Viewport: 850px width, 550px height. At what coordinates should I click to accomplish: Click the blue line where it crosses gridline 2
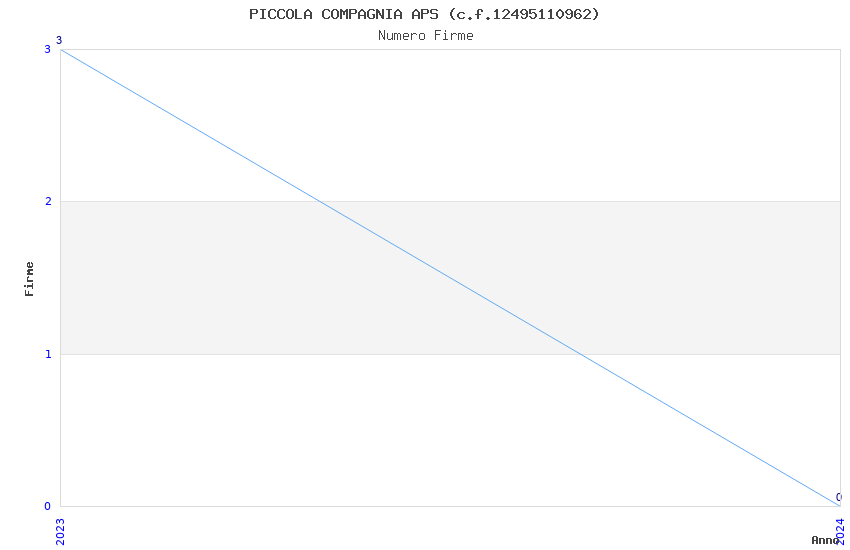(320, 202)
